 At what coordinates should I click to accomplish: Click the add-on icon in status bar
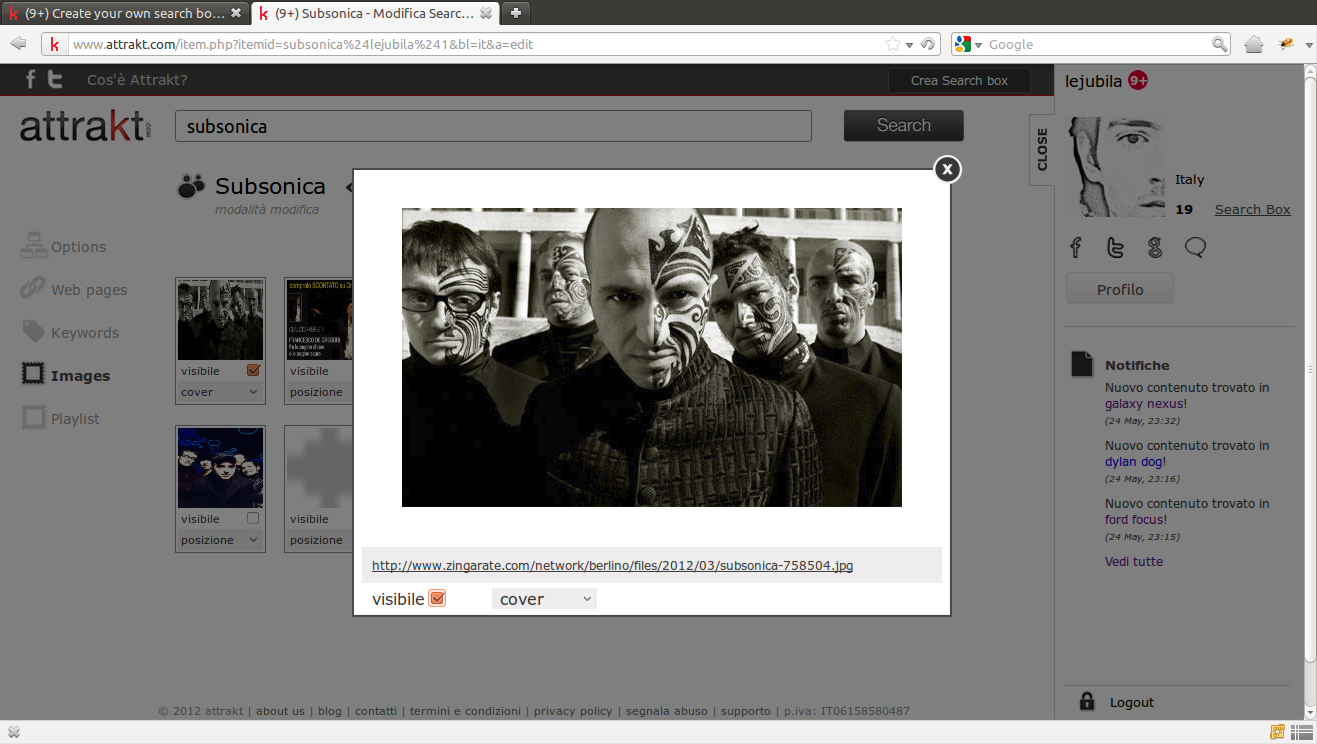click(x=1277, y=732)
